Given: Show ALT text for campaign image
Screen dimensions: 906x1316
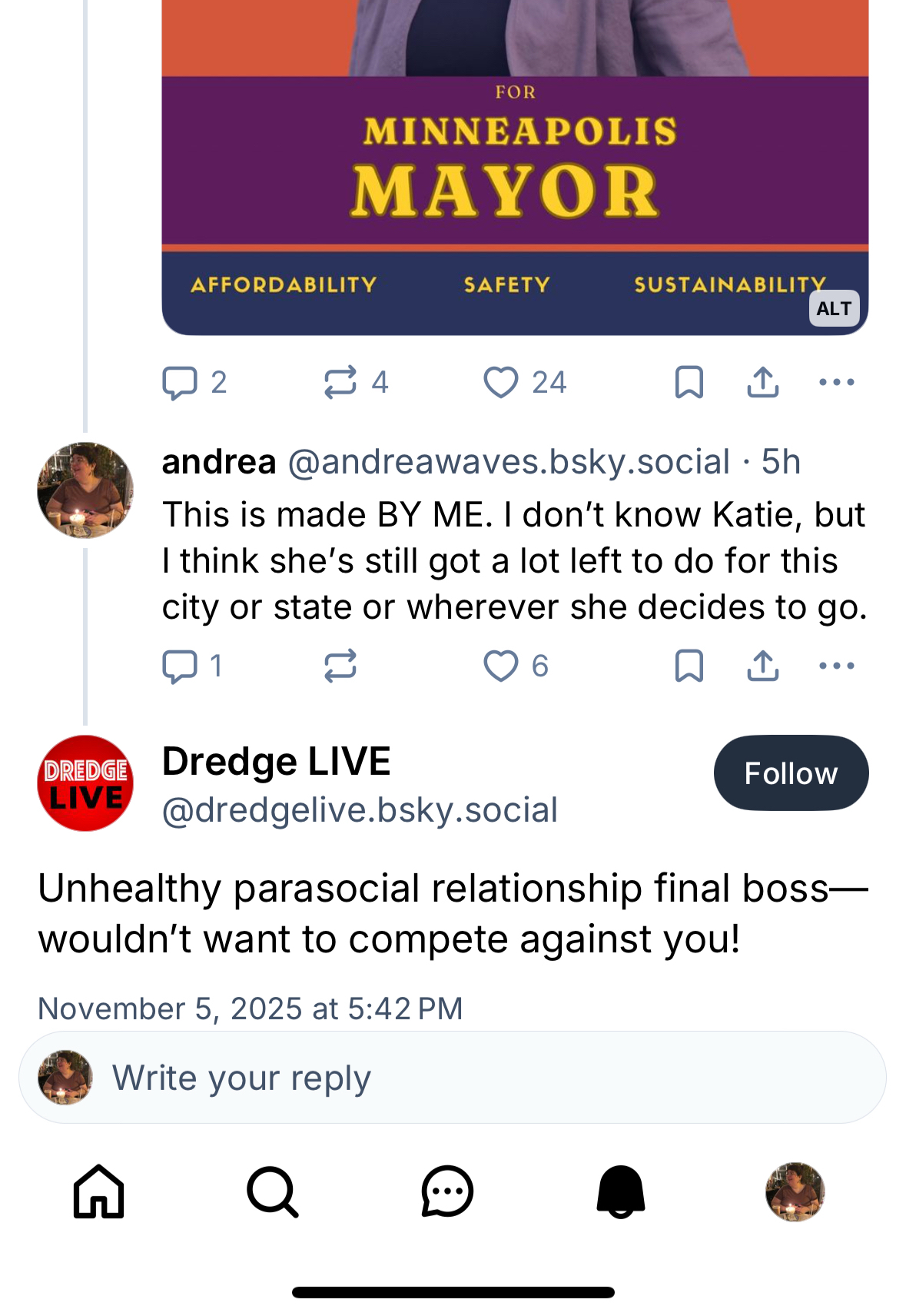Looking at the screenshot, I should (834, 309).
